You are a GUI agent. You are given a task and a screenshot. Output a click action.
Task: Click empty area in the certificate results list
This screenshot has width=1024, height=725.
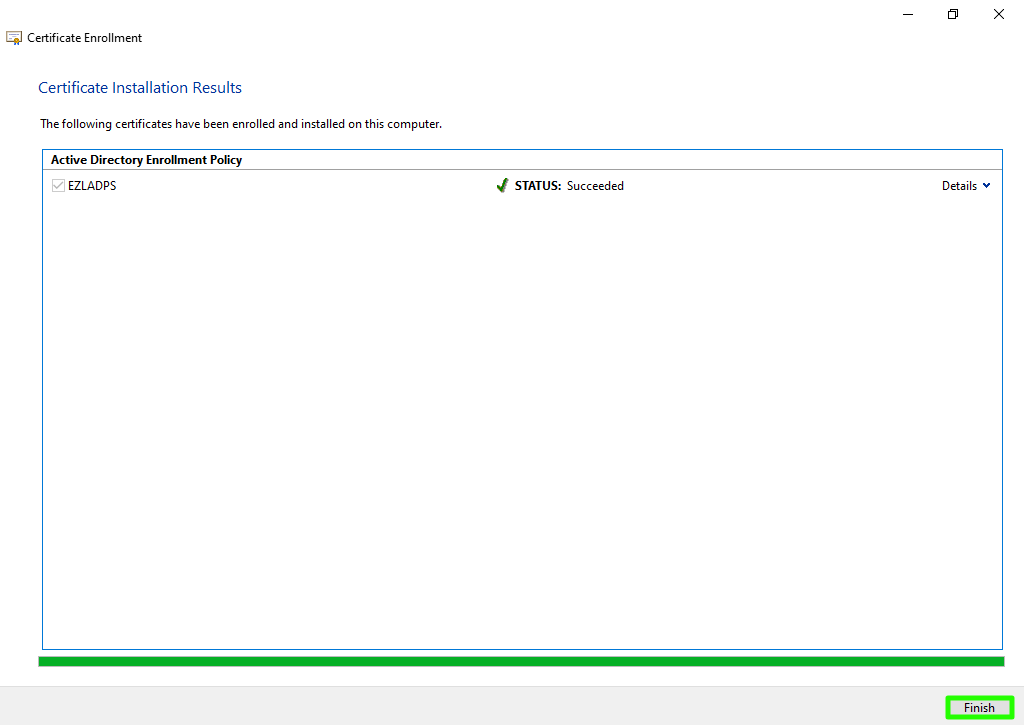[520, 420]
